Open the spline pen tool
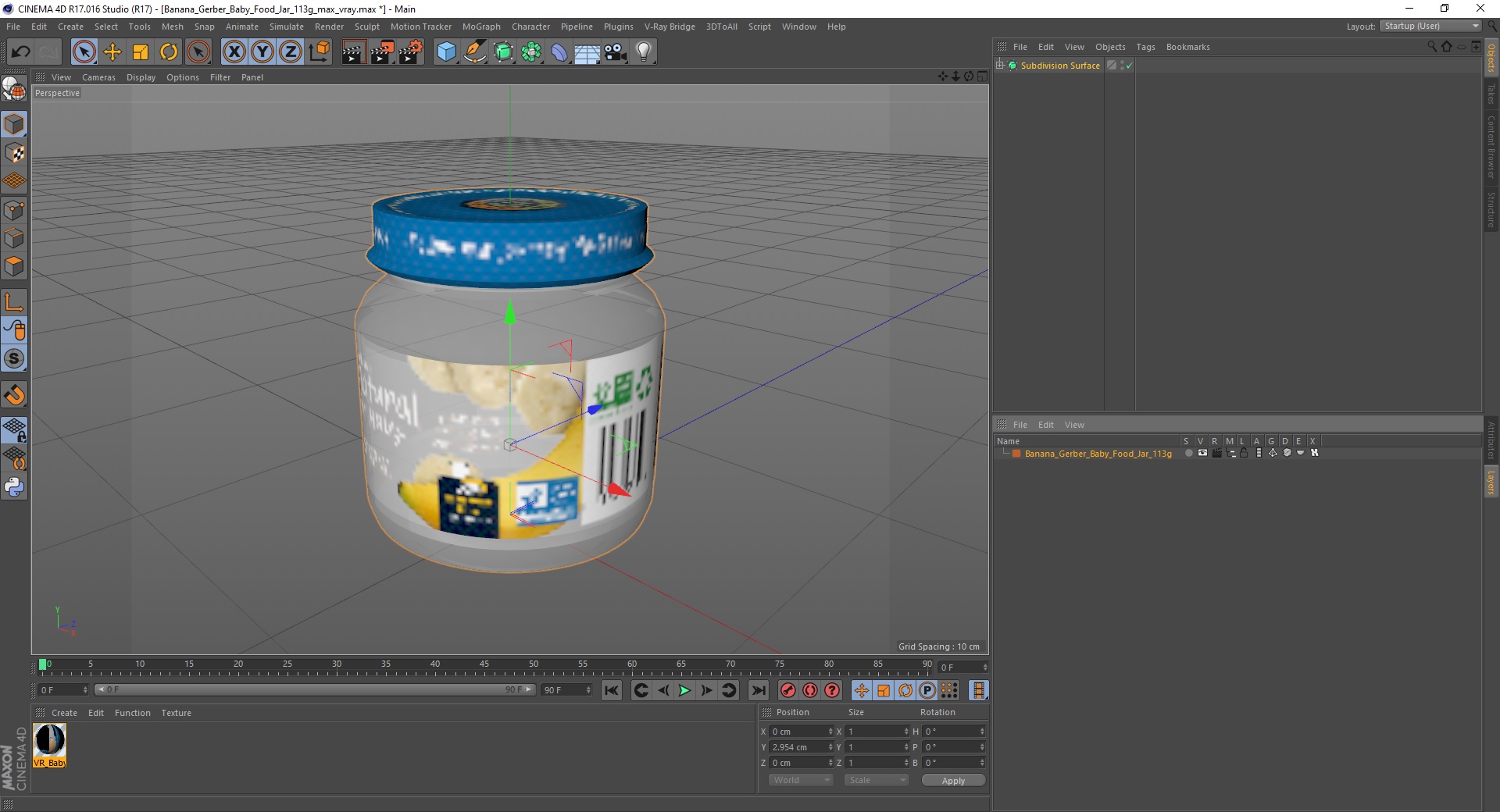 tap(475, 52)
